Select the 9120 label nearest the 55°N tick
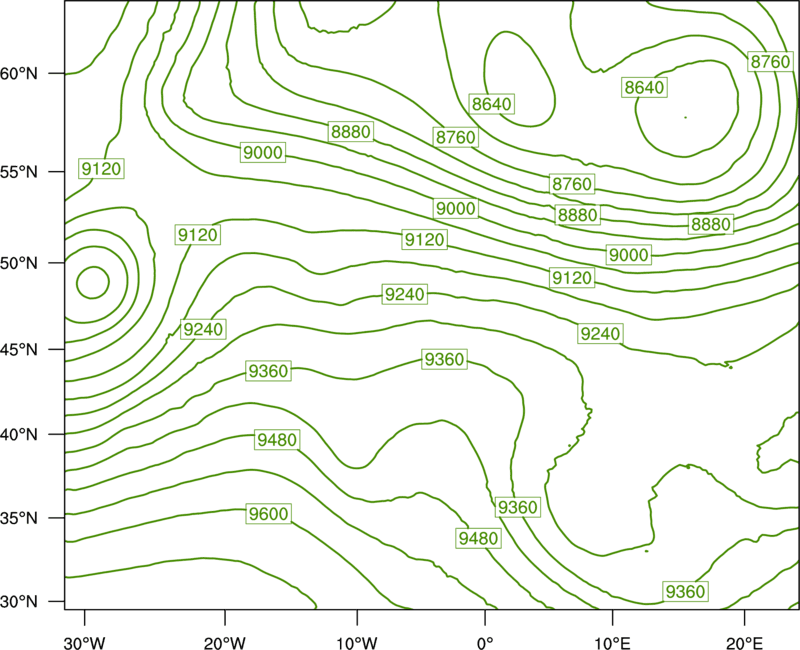Screen dimensions: 800x650 pyautogui.click(x=101, y=168)
